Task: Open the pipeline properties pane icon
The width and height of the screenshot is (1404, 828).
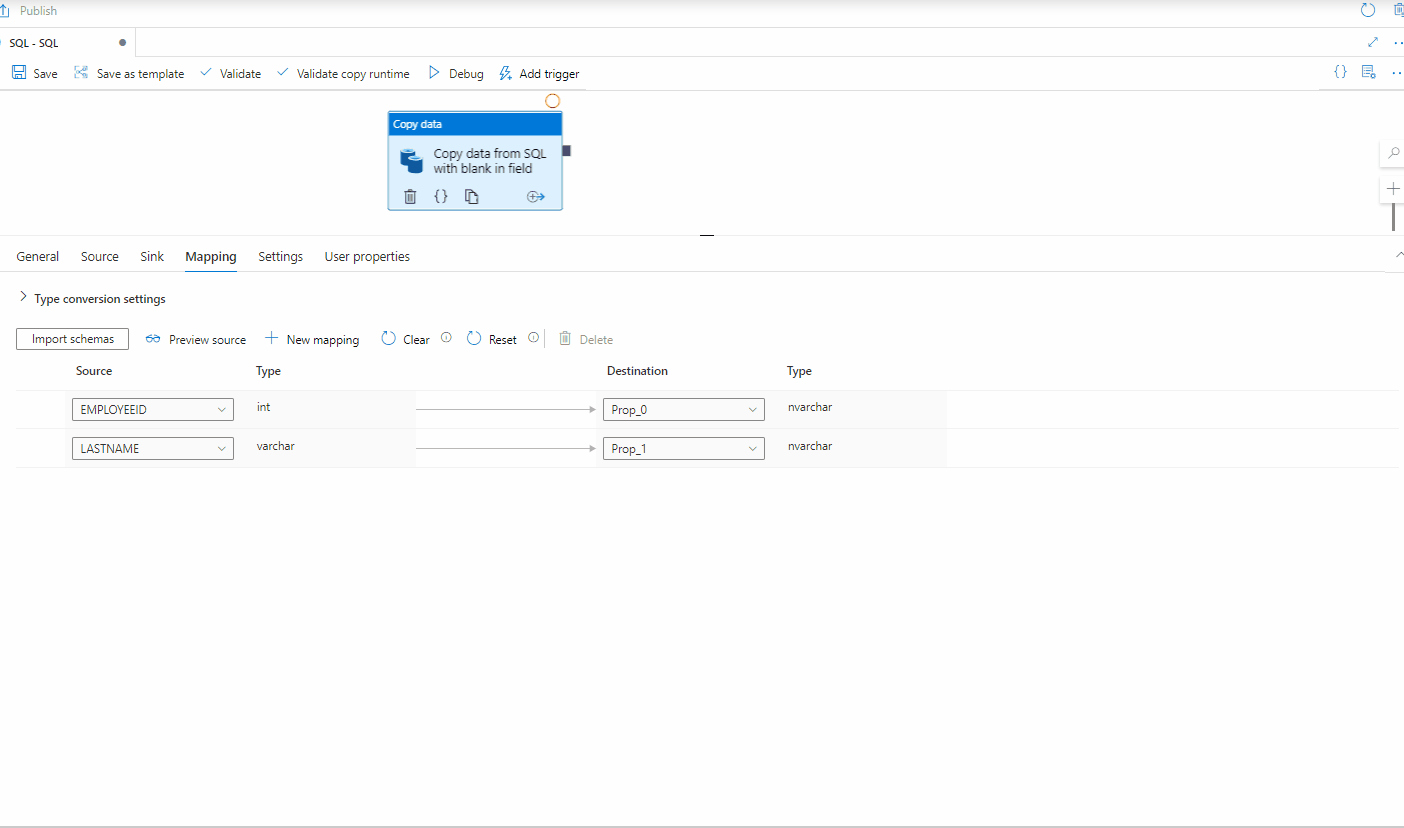Action: click(1369, 72)
